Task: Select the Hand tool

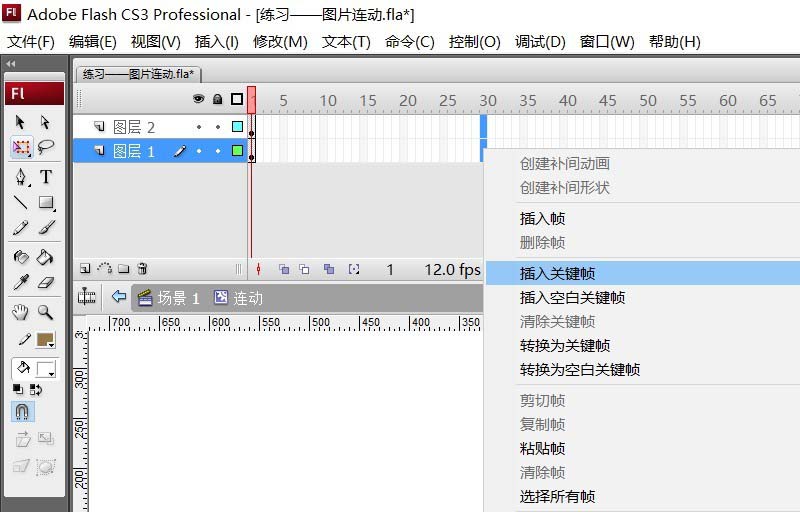Action: [x=20, y=312]
